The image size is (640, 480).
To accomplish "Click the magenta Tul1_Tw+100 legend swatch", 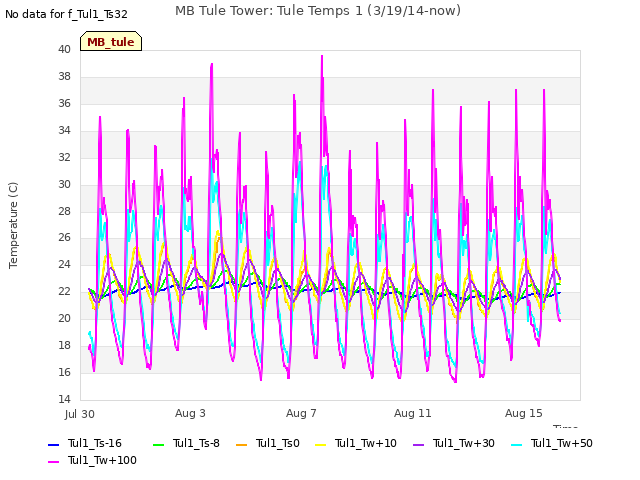I will [54, 462].
